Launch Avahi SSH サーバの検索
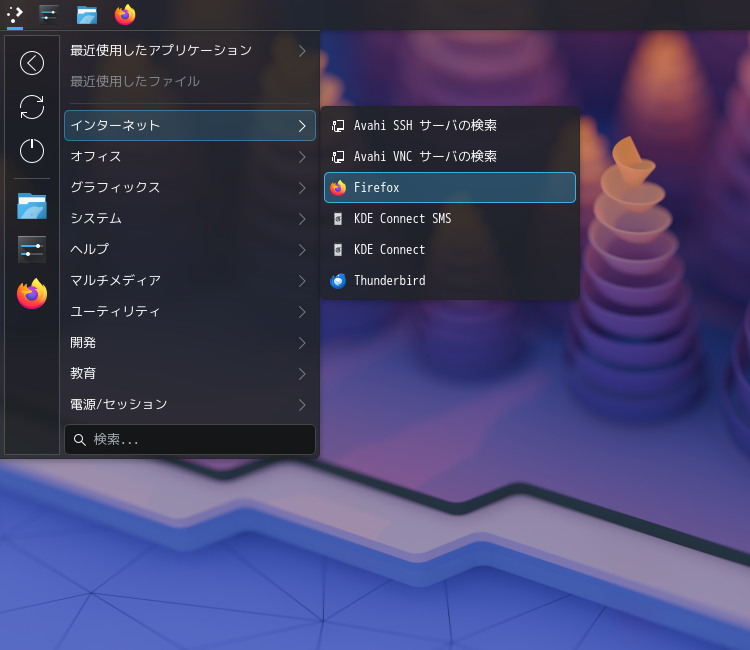 (450, 125)
